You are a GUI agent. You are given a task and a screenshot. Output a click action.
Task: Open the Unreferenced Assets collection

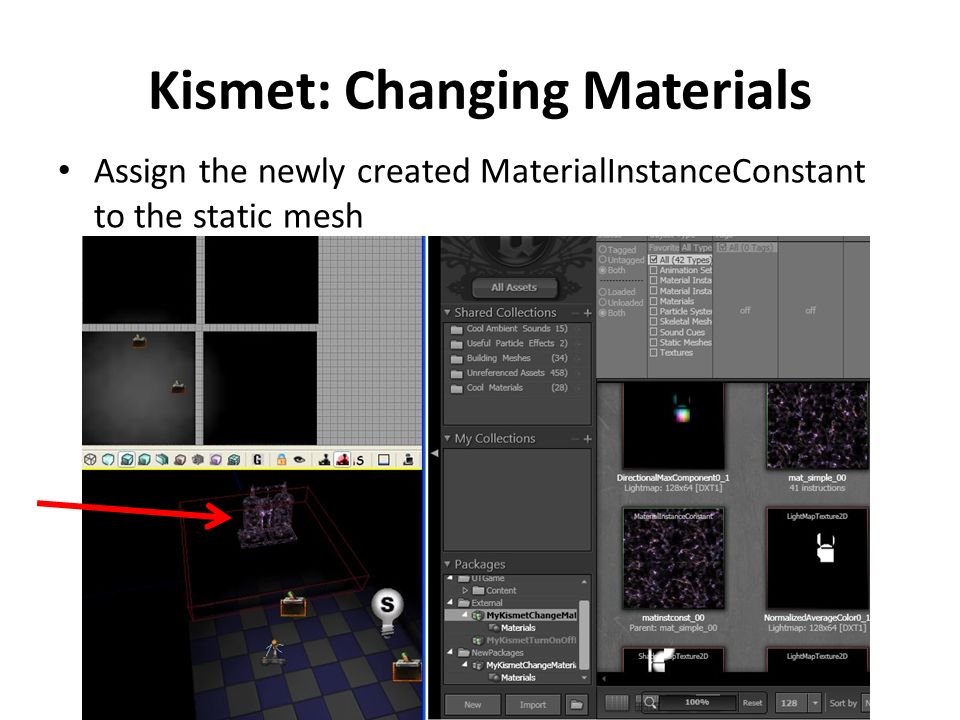[517, 373]
